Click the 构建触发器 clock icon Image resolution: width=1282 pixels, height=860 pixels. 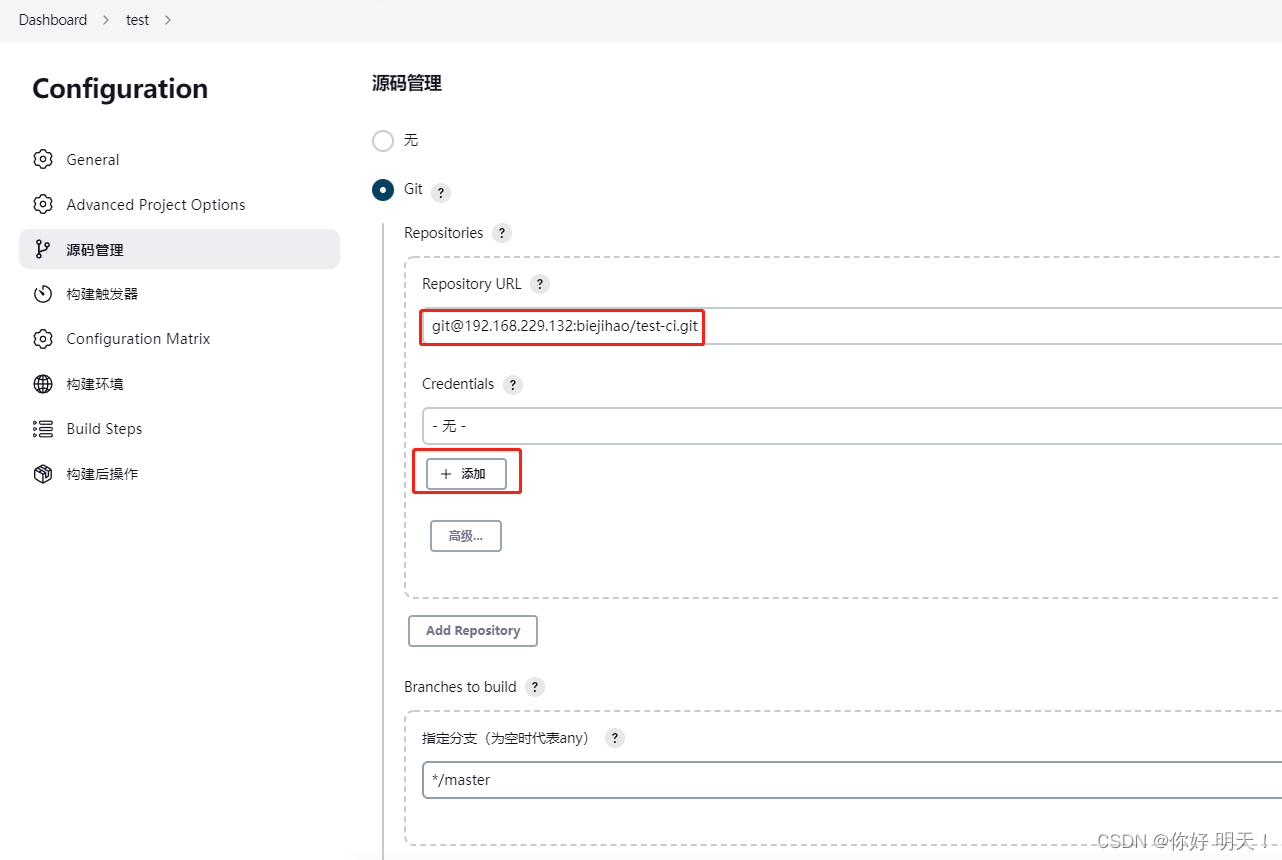[43, 294]
